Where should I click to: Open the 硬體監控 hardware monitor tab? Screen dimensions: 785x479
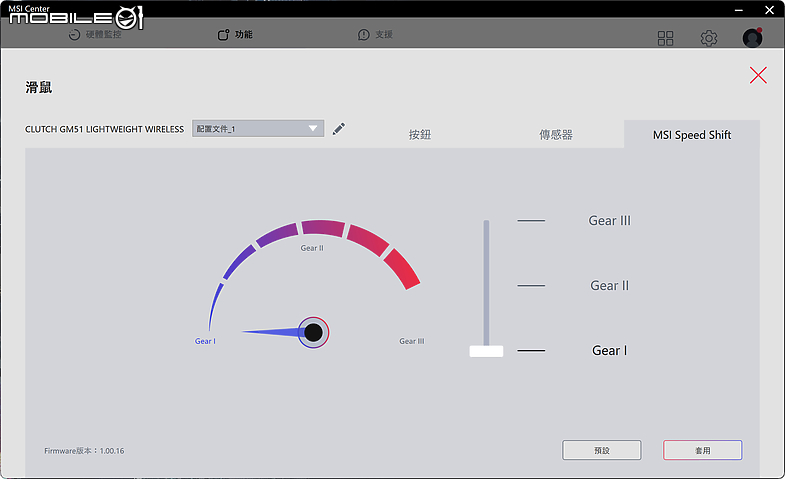click(x=95, y=35)
